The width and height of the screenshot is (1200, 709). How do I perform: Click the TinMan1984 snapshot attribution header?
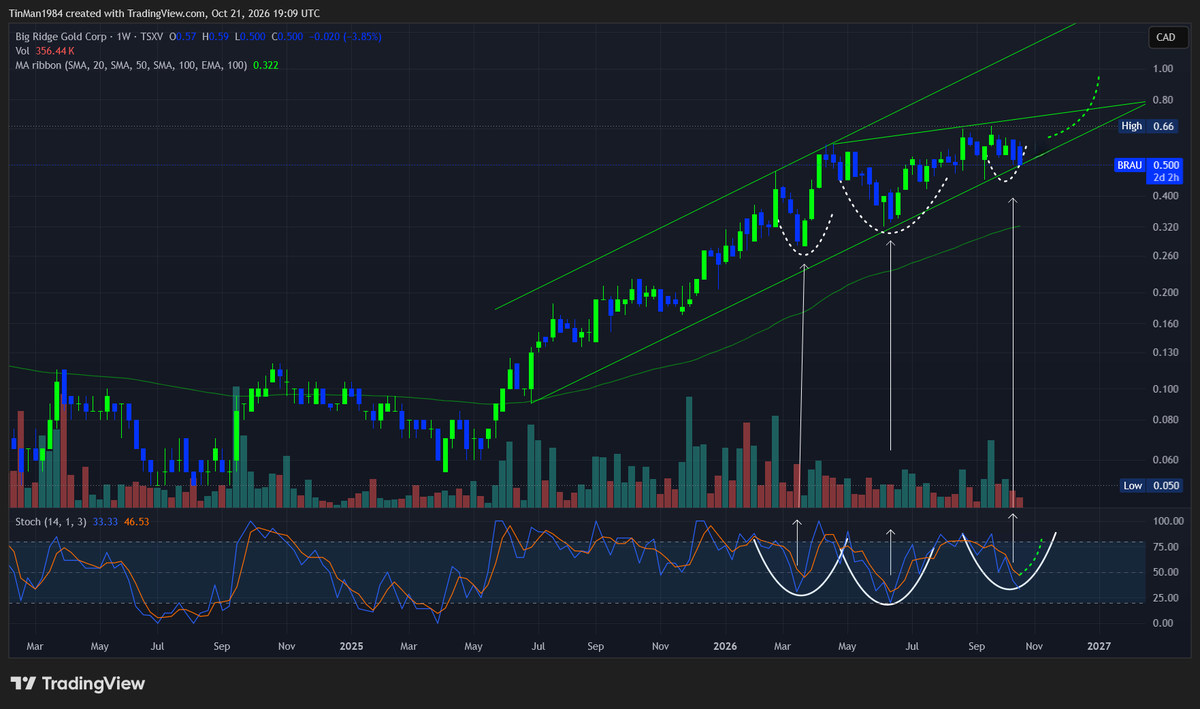coord(165,13)
